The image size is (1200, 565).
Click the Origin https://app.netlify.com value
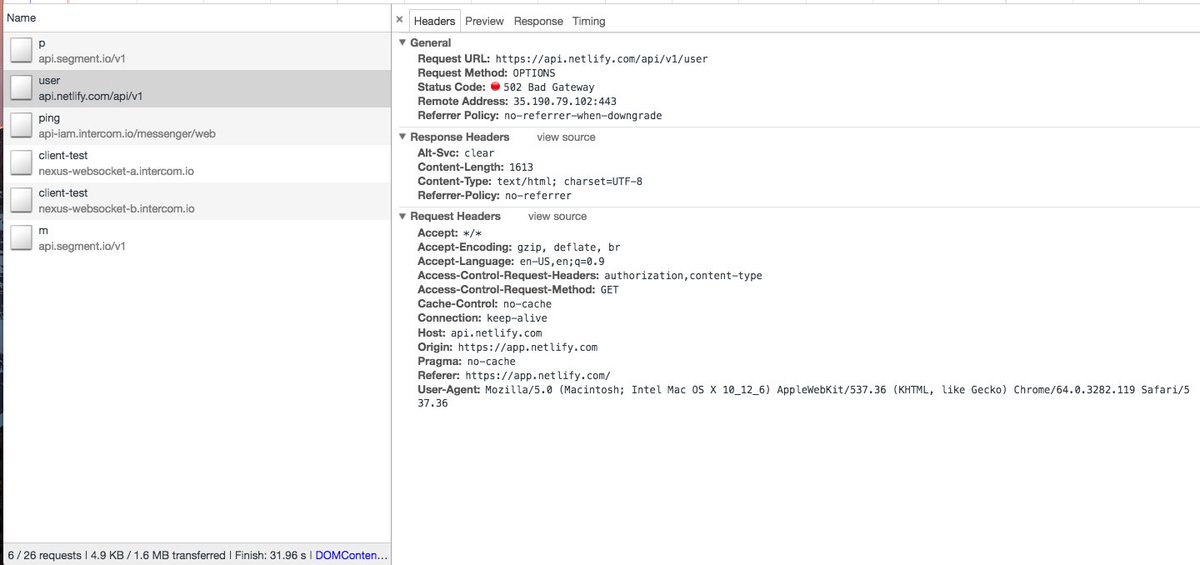click(527, 346)
